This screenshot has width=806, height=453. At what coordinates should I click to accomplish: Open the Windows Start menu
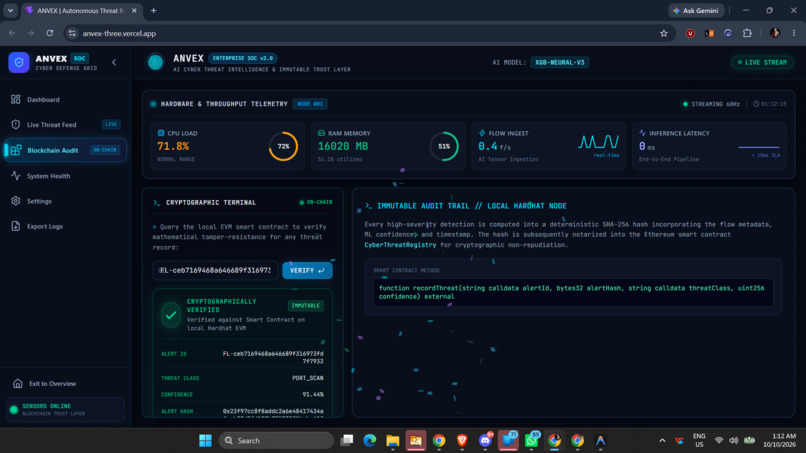(x=205, y=441)
